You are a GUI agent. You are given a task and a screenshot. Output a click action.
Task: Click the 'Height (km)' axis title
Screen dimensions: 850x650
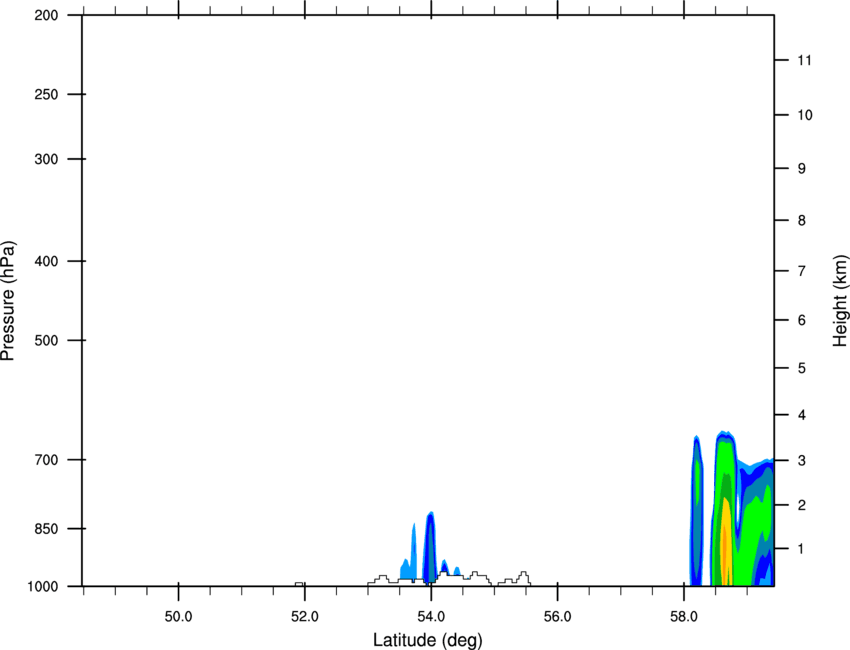coord(840,300)
